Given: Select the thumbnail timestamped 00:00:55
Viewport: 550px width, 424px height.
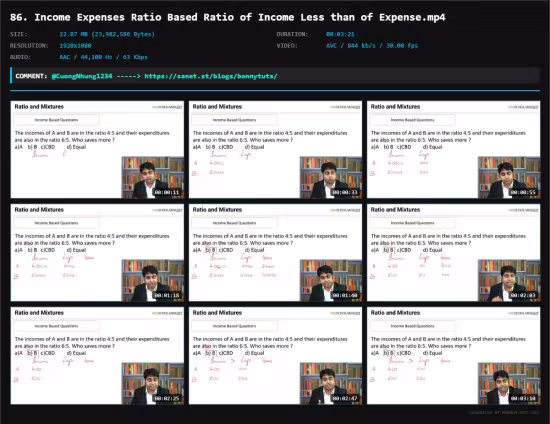Looking at the screenshot, I should coord(454,150).
